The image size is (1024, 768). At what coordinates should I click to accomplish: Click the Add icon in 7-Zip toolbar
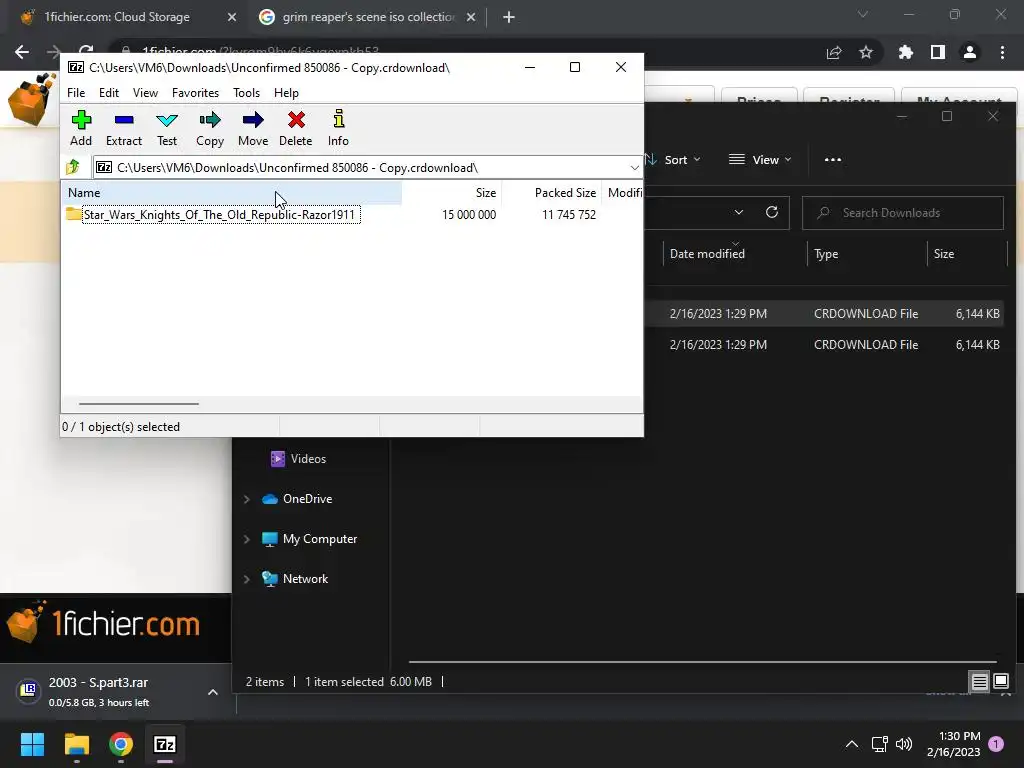click(81, 128)
